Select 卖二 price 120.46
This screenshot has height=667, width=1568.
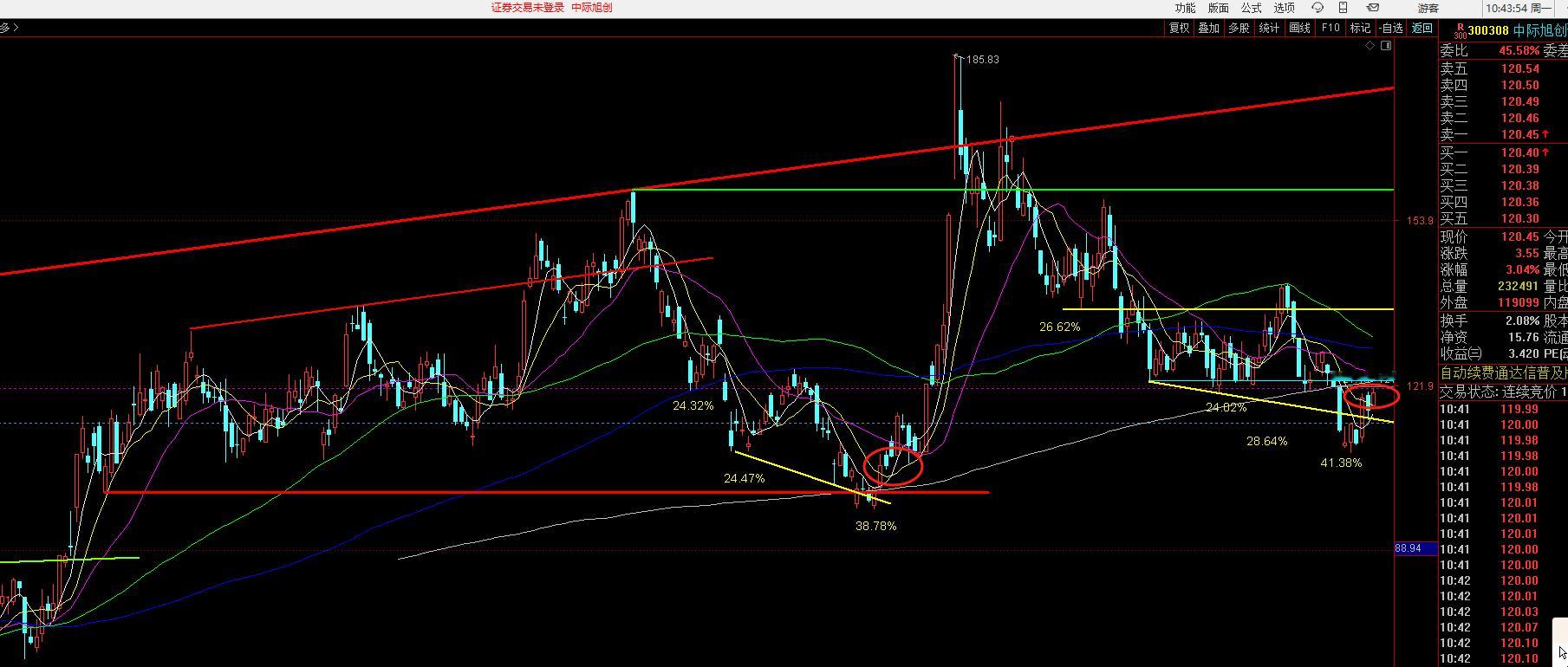(1520, 118)
